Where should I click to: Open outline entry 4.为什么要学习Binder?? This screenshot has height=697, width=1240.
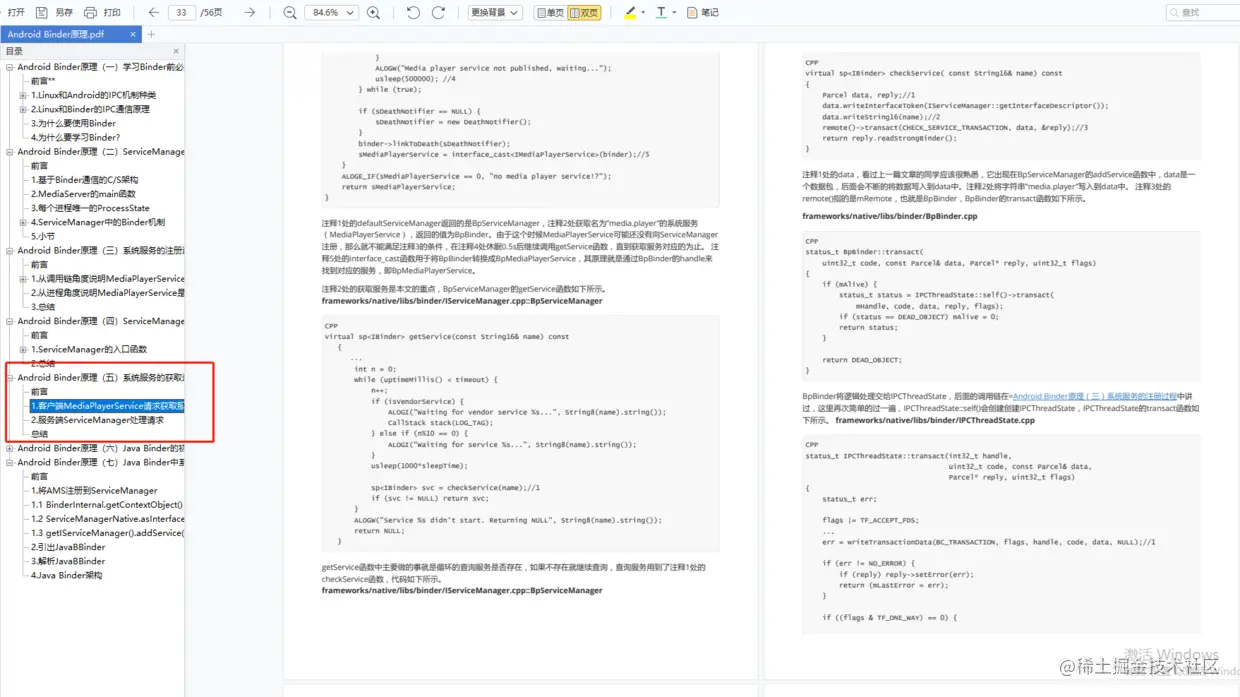pos(75,137)
